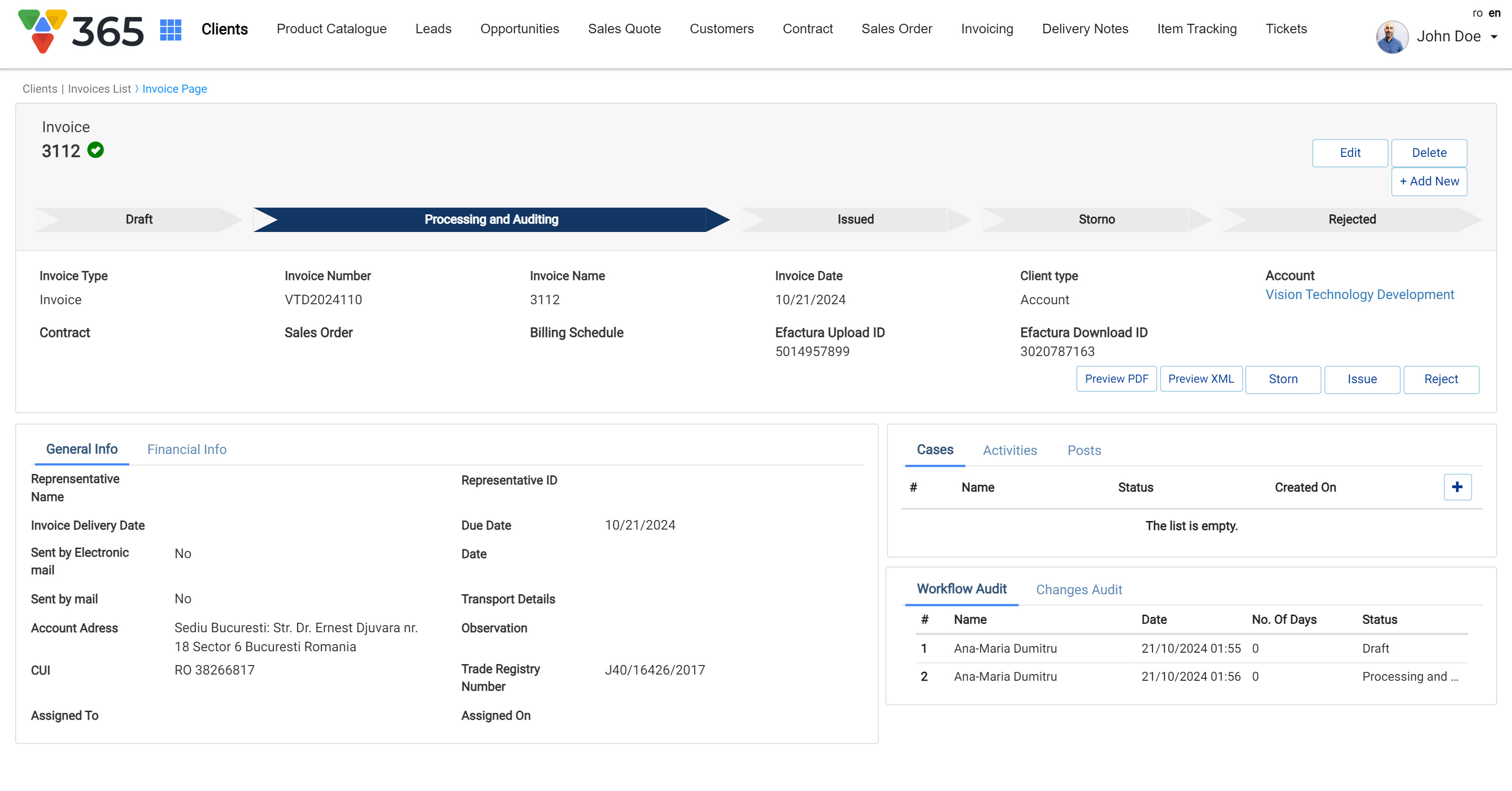Expand the John Doe user dropdown arrow
The image size is (1512, 791).
coord(1494,37)
